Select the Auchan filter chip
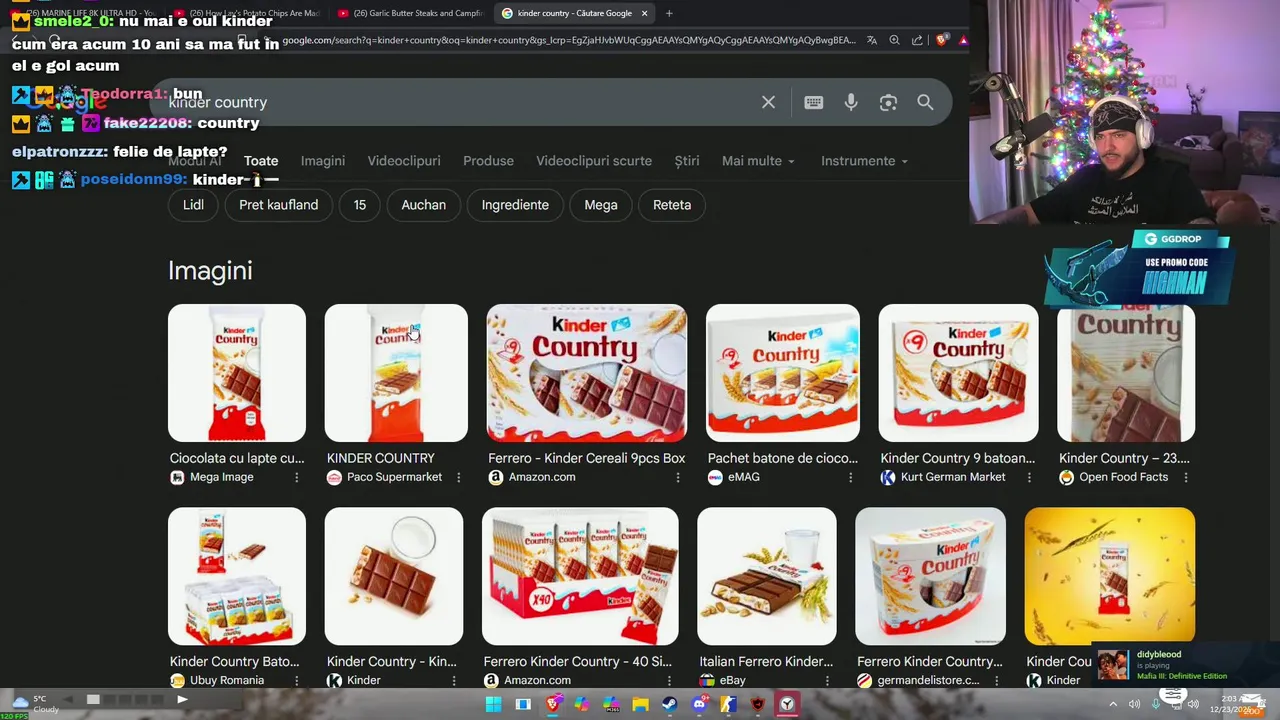The image size is (1280, 720). [424, 205]
